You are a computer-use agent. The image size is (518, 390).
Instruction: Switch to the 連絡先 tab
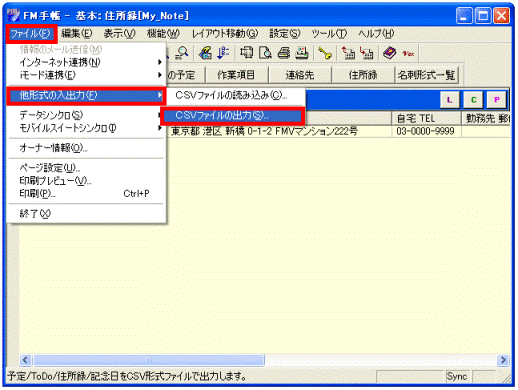[300, 75]
